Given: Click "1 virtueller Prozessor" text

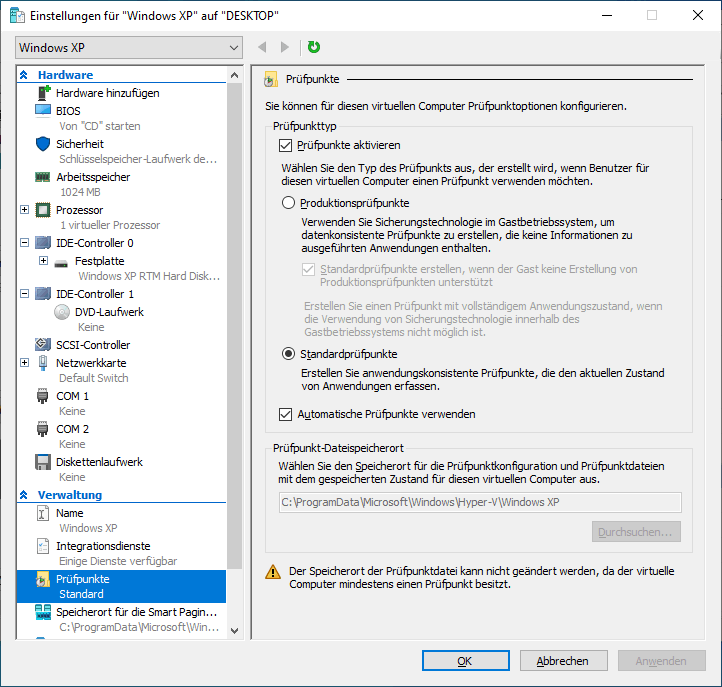Looking at the screenshot, I should pyautogui.click(x=110, y=225).
